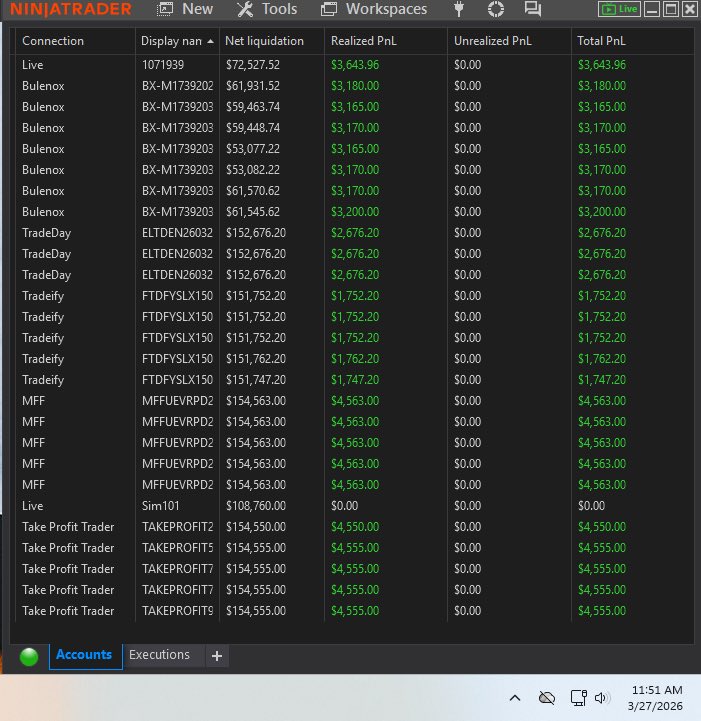Image resolution: width=701 pixels, height=721 pixels.
Task: Click net liquidation $53,082.22
Action: pos(252,170)
